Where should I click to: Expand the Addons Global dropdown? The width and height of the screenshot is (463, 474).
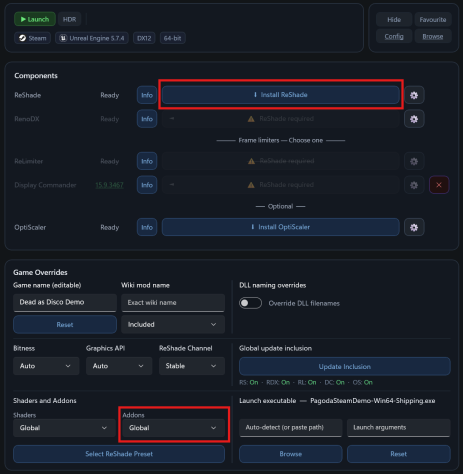(x=173, y=428)
